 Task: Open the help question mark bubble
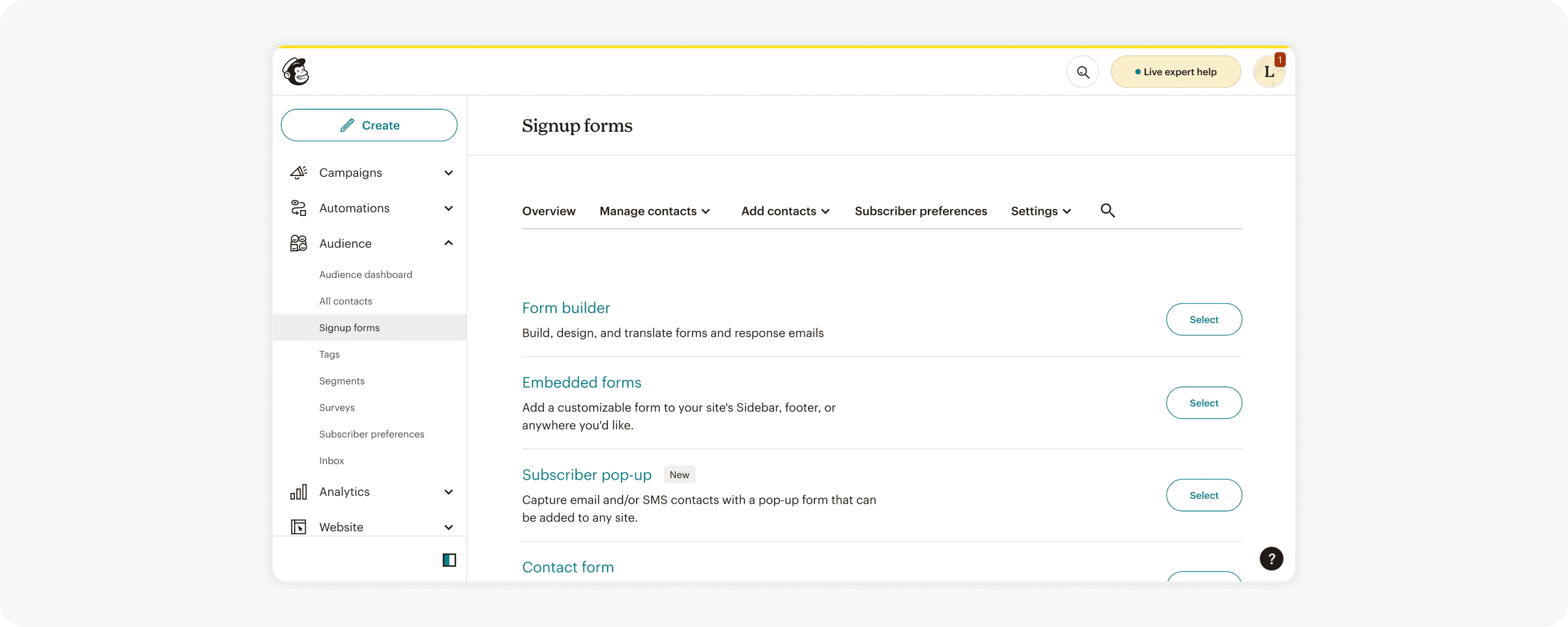pos(1271,559)
